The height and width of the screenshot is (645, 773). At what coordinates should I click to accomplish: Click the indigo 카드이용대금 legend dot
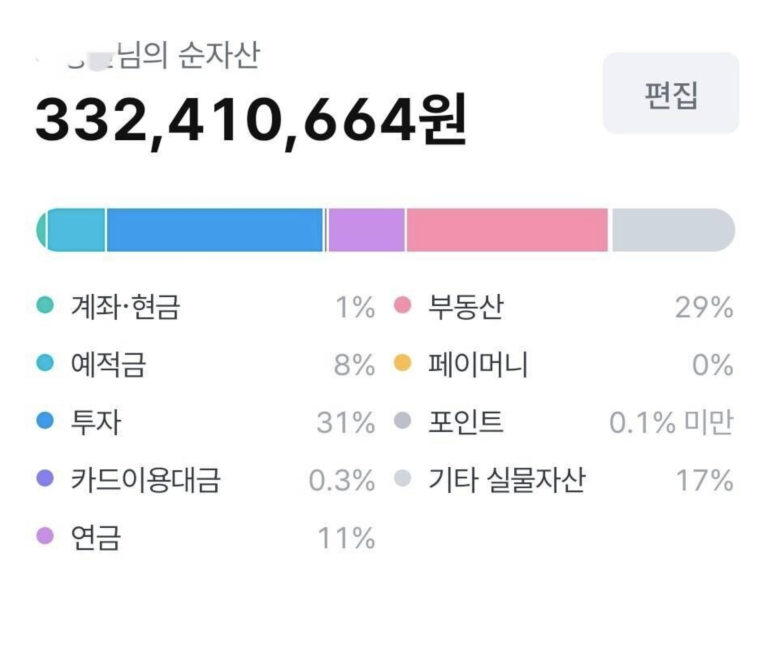[45, 481]
